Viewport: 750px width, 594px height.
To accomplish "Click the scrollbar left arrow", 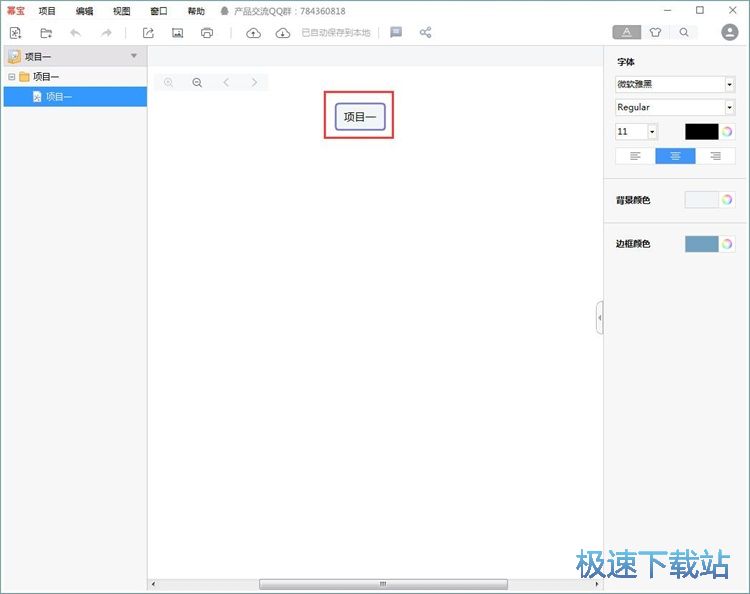I will tap(153, 584).
